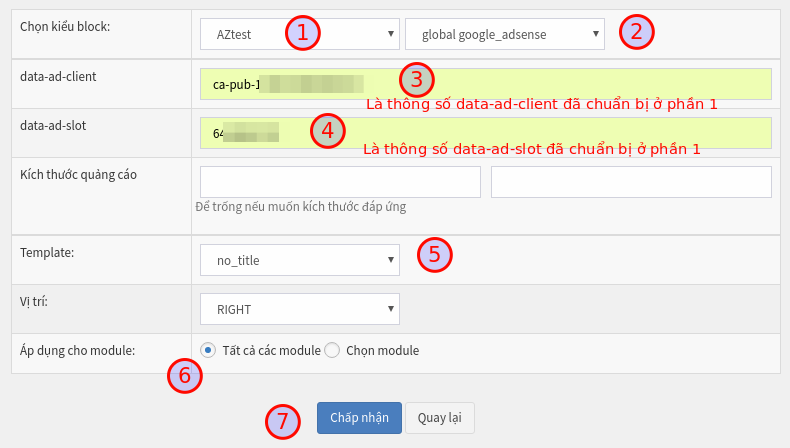Viewport: 790px width, 448px height.
Task: Expand the Template no_title dropdown
Action: click(x=299, y=260)
